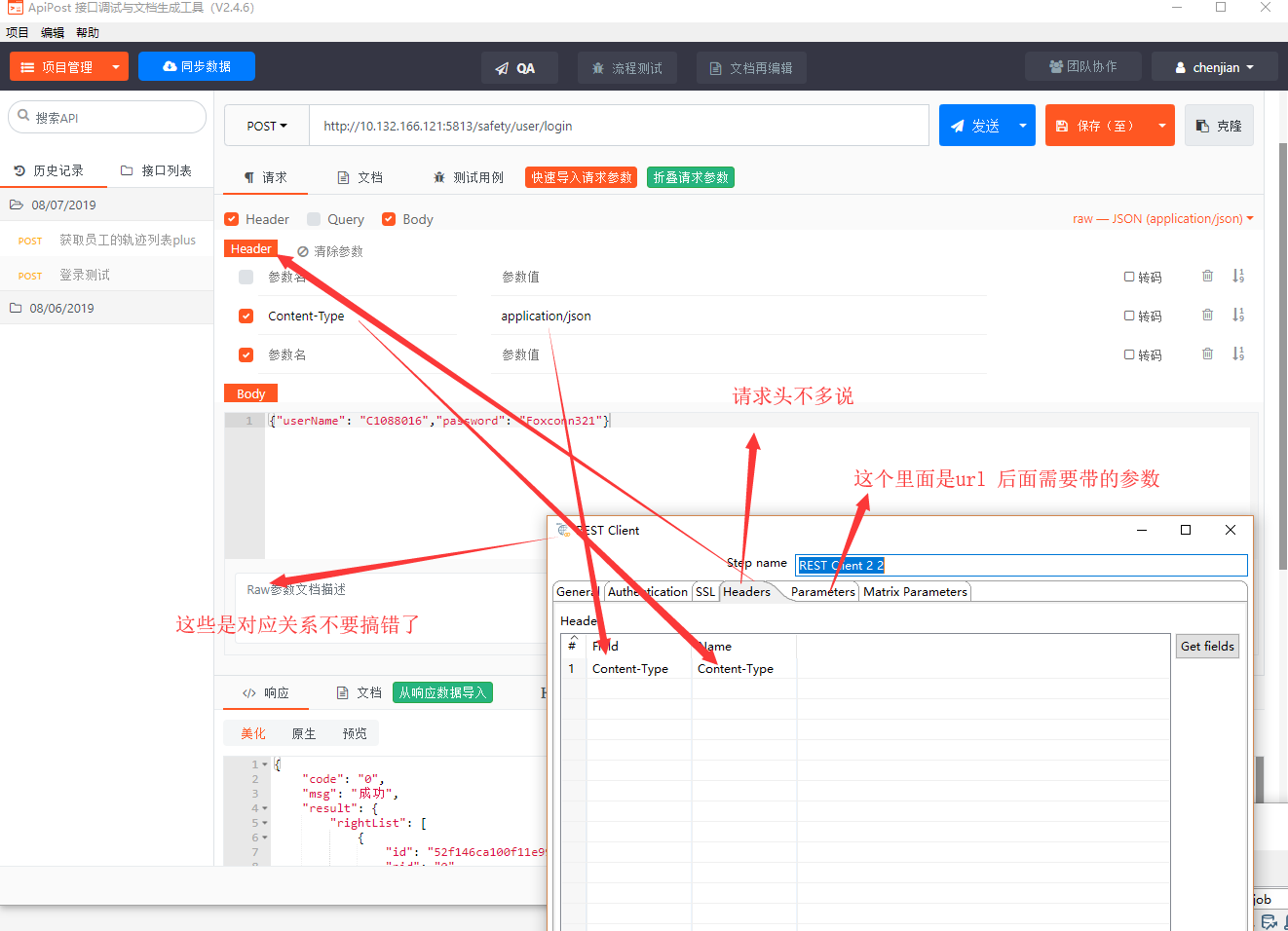Switch to request 文档 tab
The height and width of the screenshot is (931, 1288).
(x=360, y=177)
